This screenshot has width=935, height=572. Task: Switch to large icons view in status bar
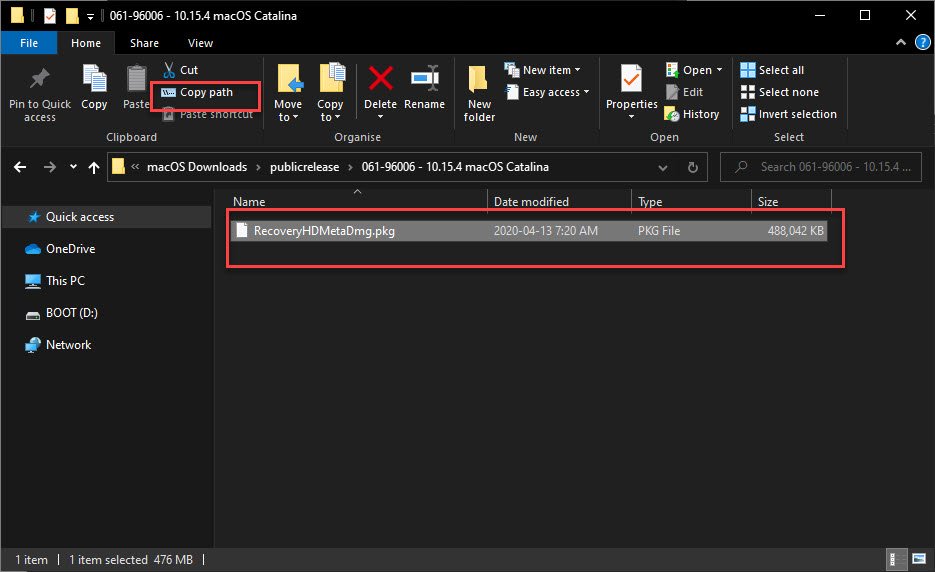pos(919,559)
